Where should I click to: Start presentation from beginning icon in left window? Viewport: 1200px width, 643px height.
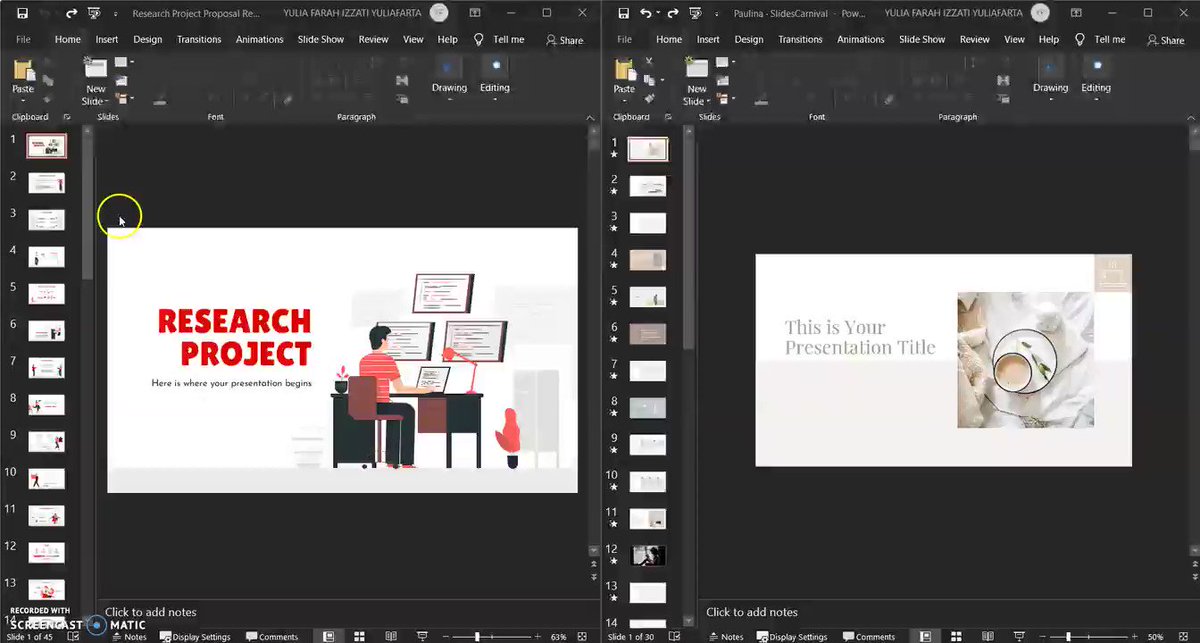tap(93, 13)
